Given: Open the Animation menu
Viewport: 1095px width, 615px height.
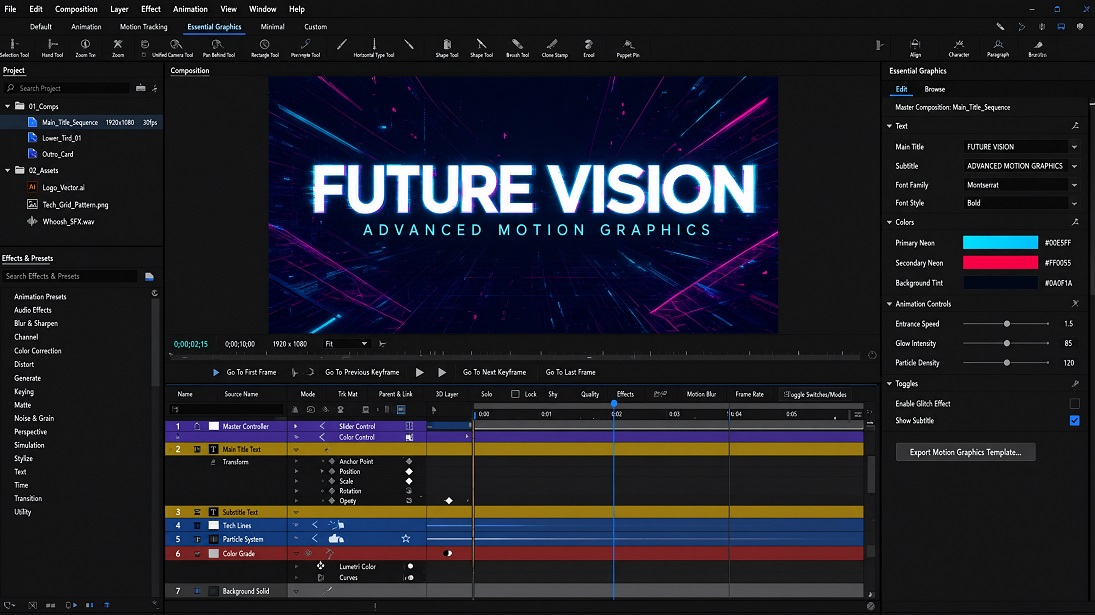Looking at the screenshot, I should click(190, 9).
